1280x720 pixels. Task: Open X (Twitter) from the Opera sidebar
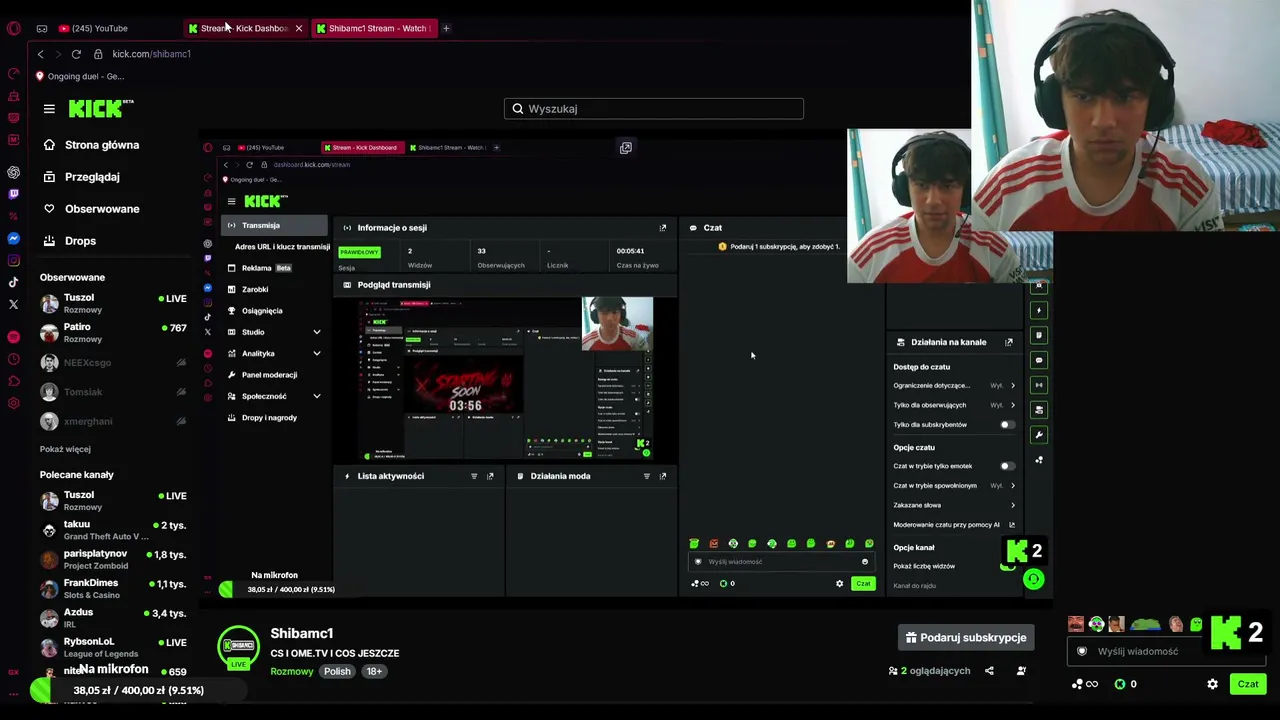tap(14, 304)
